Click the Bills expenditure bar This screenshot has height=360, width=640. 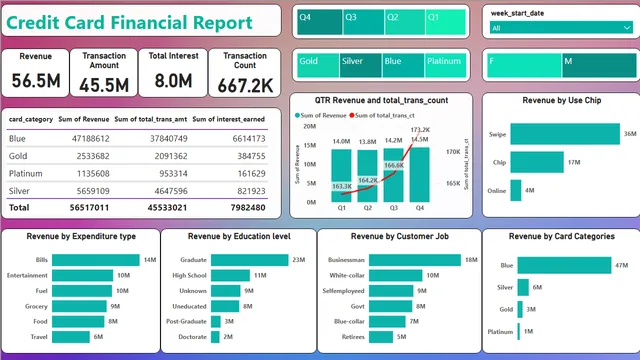[x=96, y=260]
